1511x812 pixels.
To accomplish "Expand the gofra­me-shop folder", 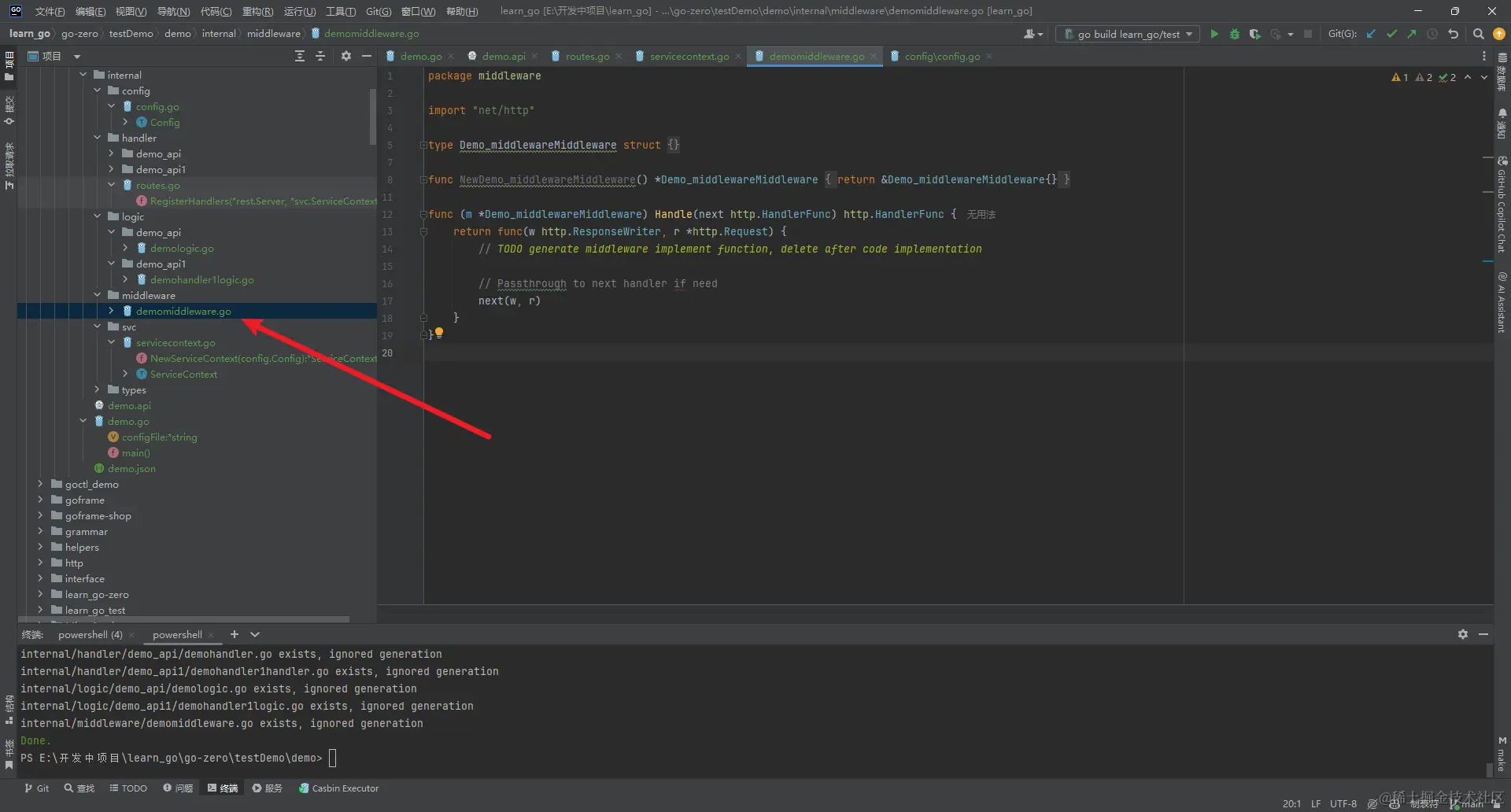I will pos(40,515).
